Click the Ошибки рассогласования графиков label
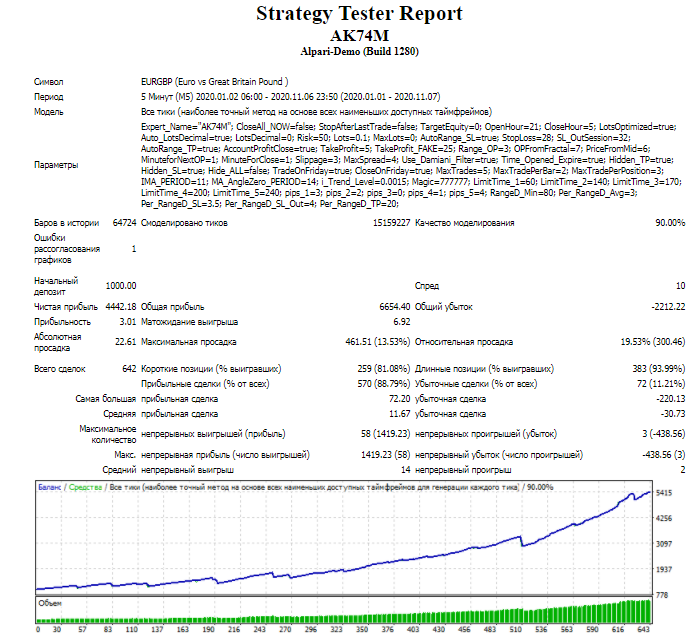Screen dimensions: 690x634 (x=67, y=249)
